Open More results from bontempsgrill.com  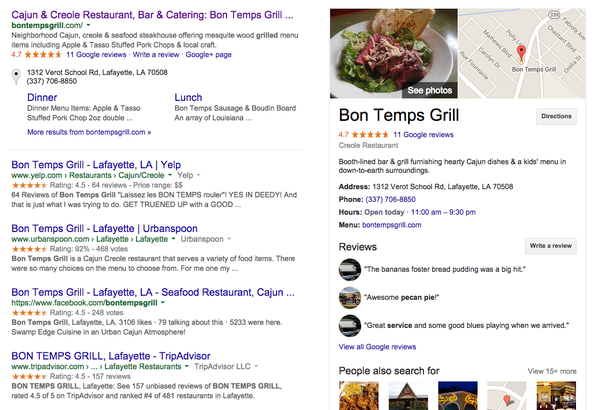[x=89, y=132]
